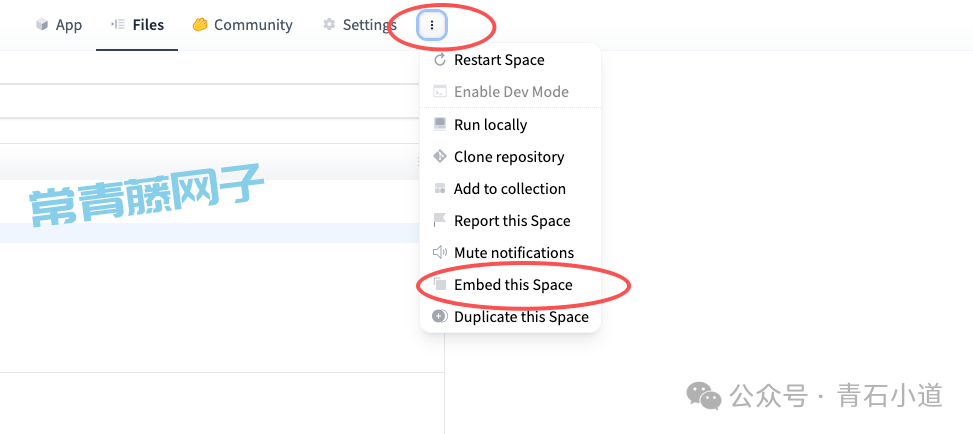
Task: Click the Community emoji icon
Action: pos(200,25)
